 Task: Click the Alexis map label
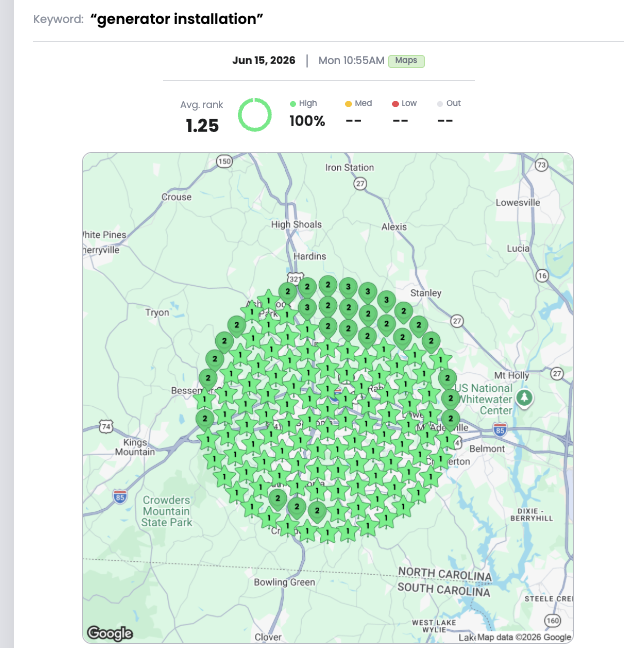(394, 227)
